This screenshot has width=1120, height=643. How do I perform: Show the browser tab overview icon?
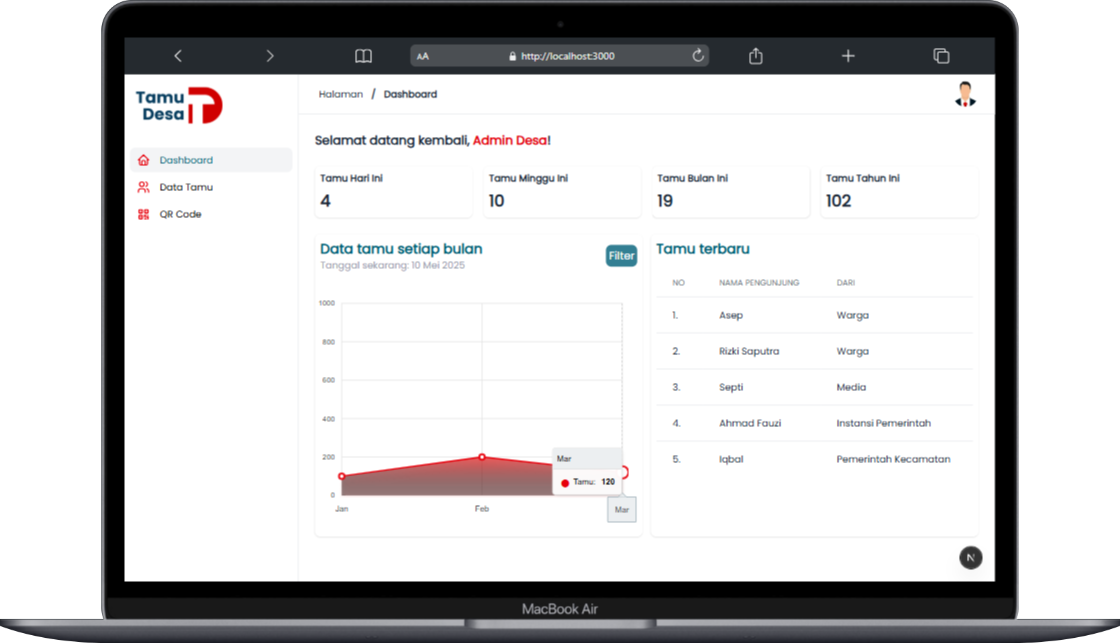coord(941,56)
